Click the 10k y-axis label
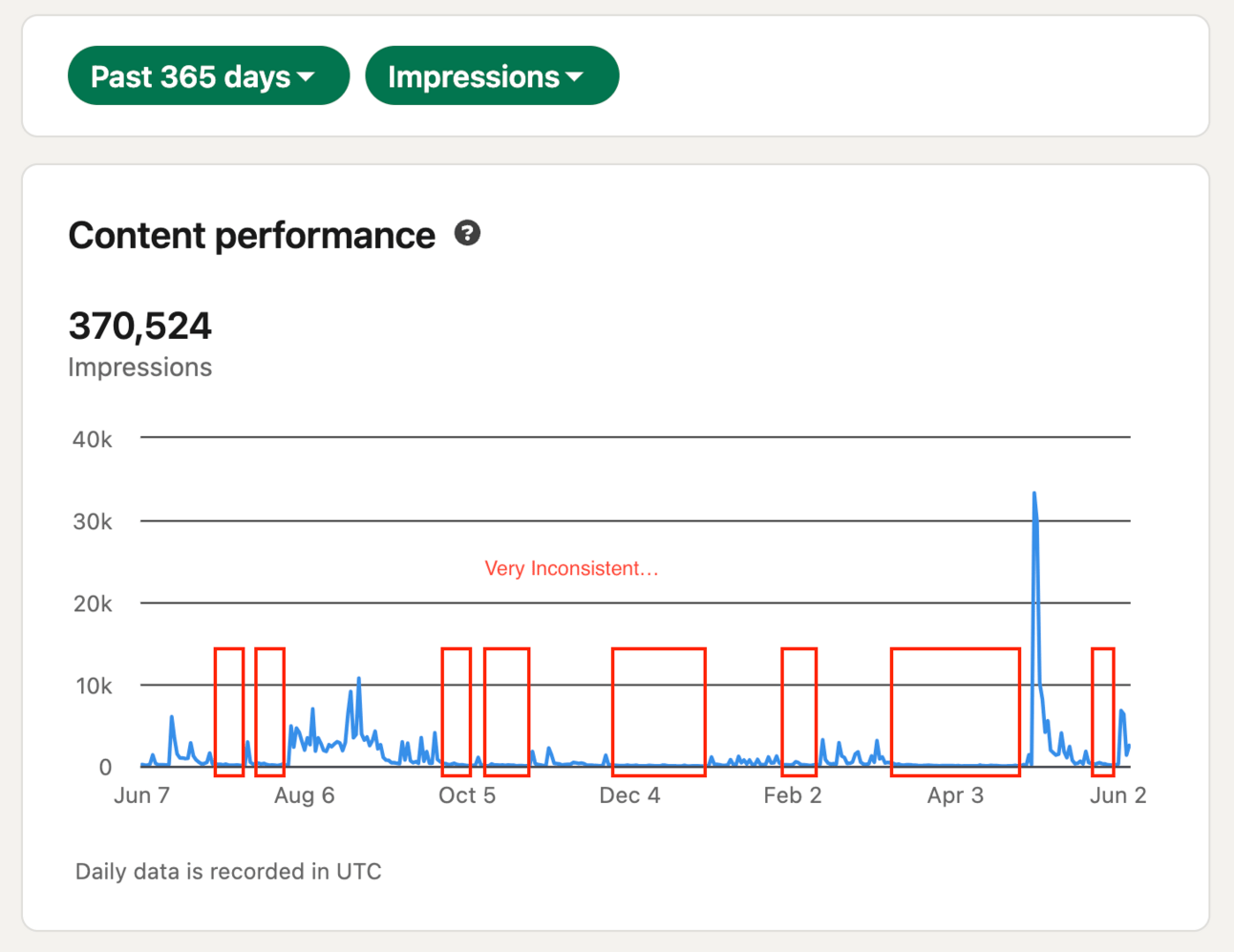The width and height of the screenshot is (1234, 952). [x=94, y=686]
